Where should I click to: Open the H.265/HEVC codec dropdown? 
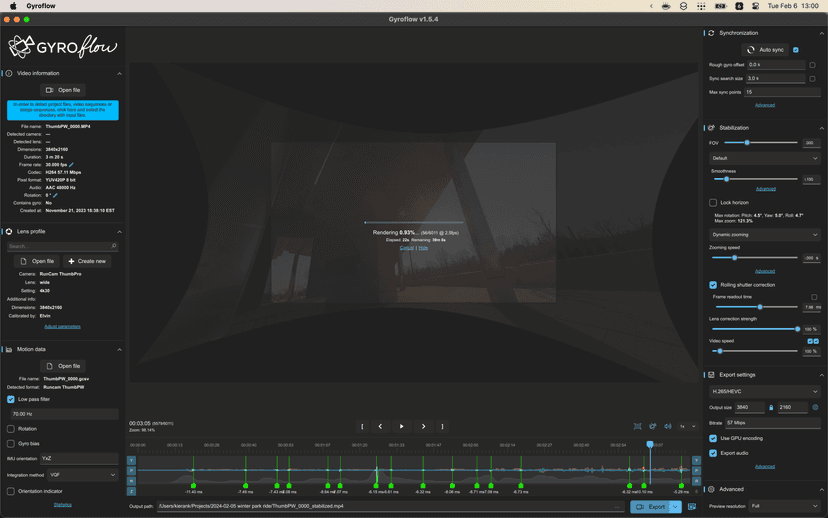(764, 391)
